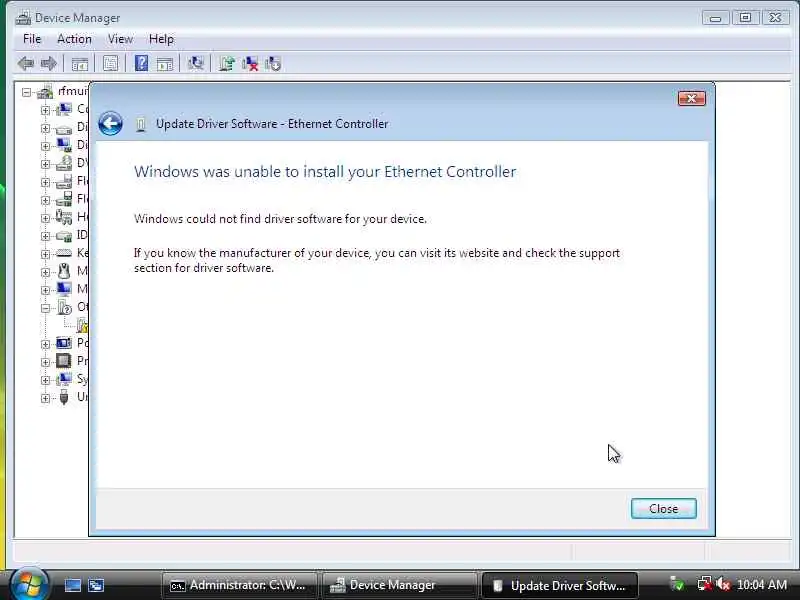The image size is (800, 600).
Task: Select the Human Interface Devices tree icon
Action: point(64,217)
